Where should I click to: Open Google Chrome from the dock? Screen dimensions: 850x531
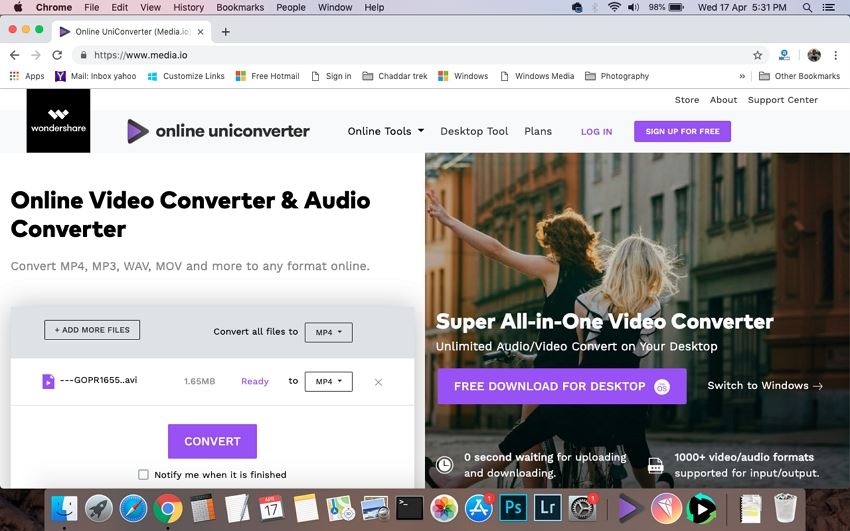[x=168, y=508]
